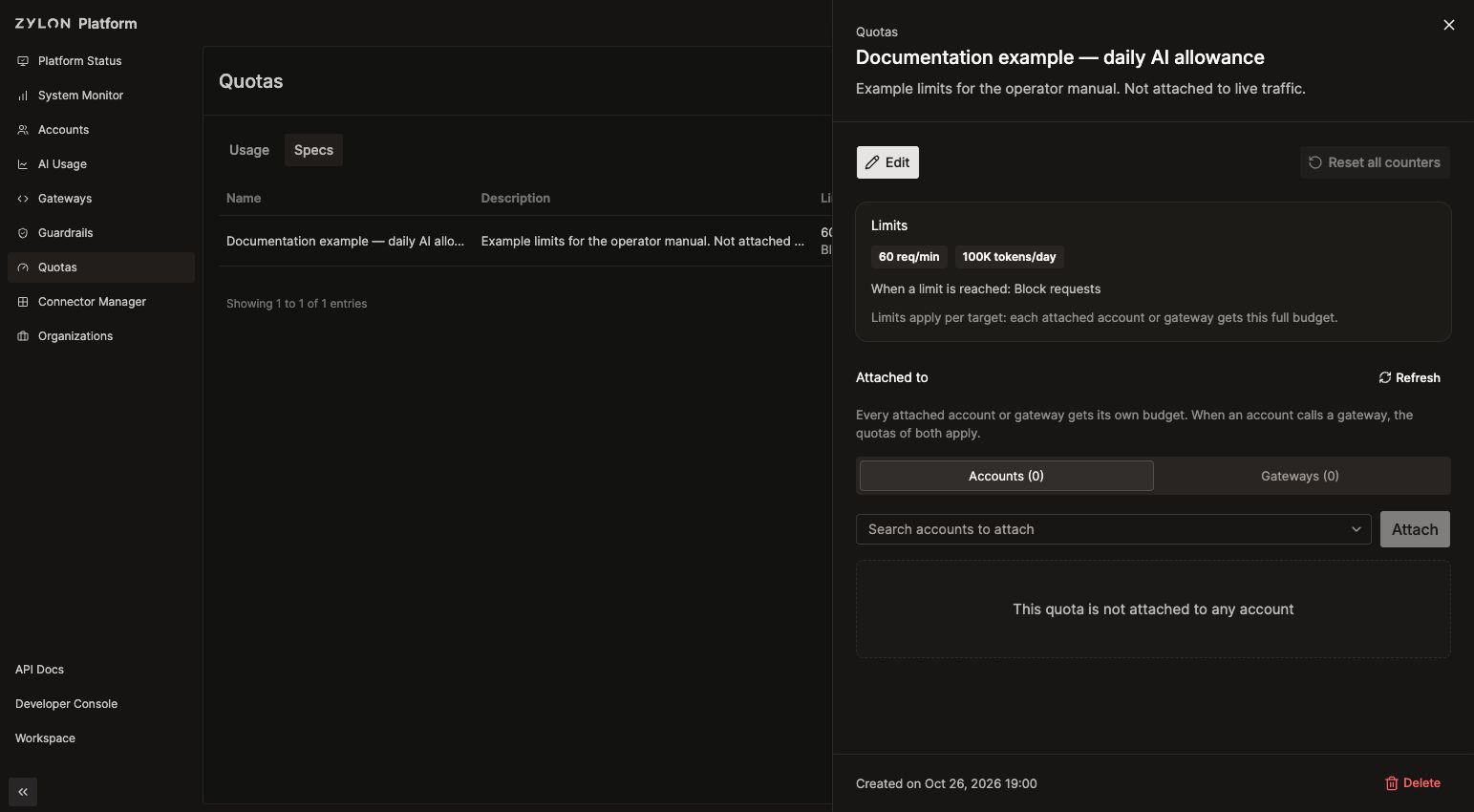
Task: Click the refresh arrows icon by Attached to
Action: [x=1385, y=377]
